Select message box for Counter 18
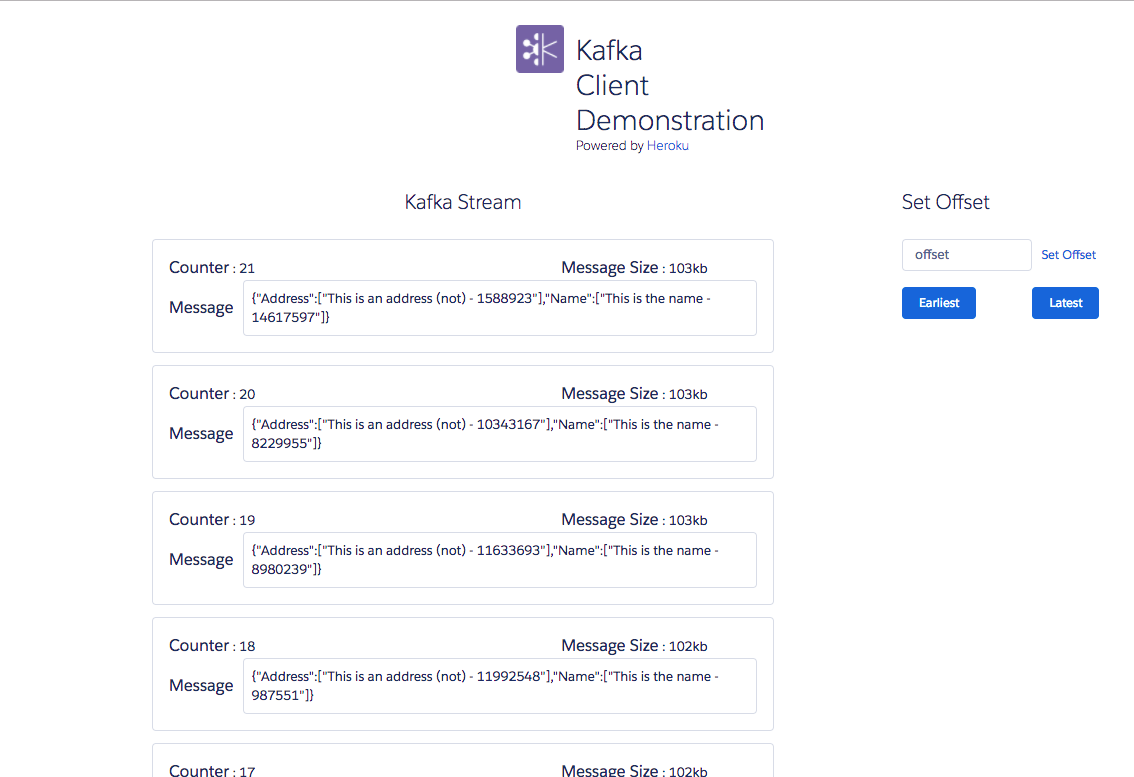 (500, 685)
